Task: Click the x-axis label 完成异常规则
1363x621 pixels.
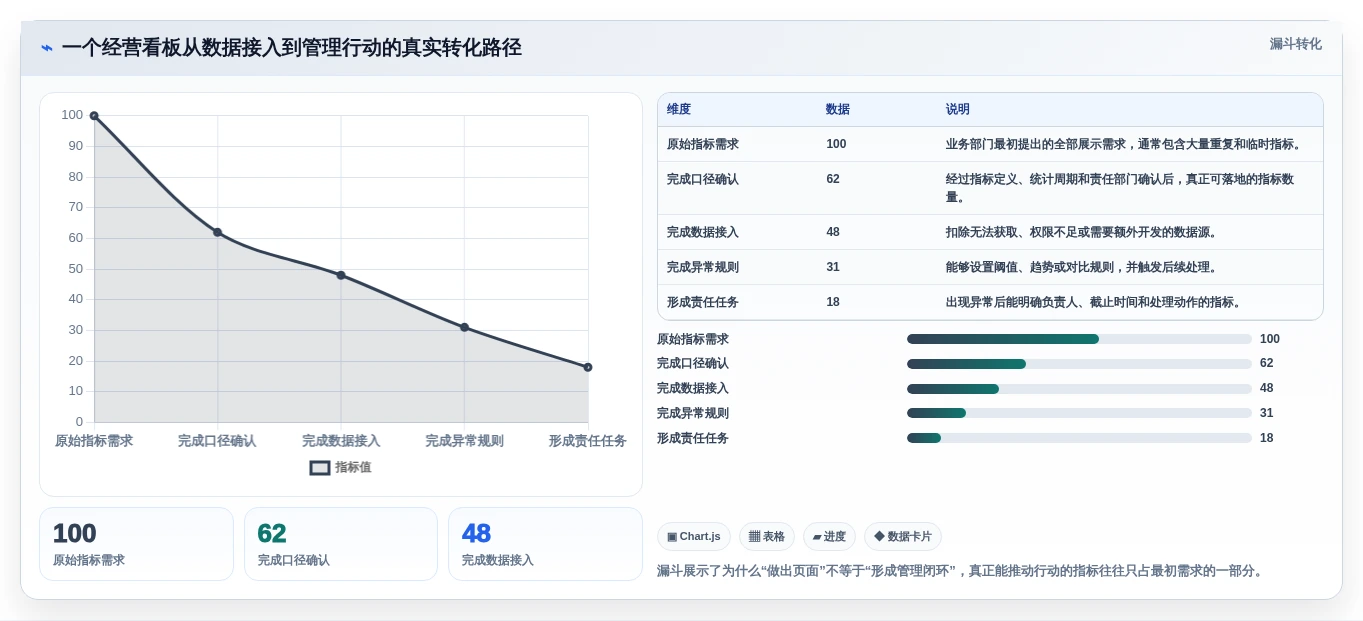Action: pyautogui.click(x=464, y=441)
